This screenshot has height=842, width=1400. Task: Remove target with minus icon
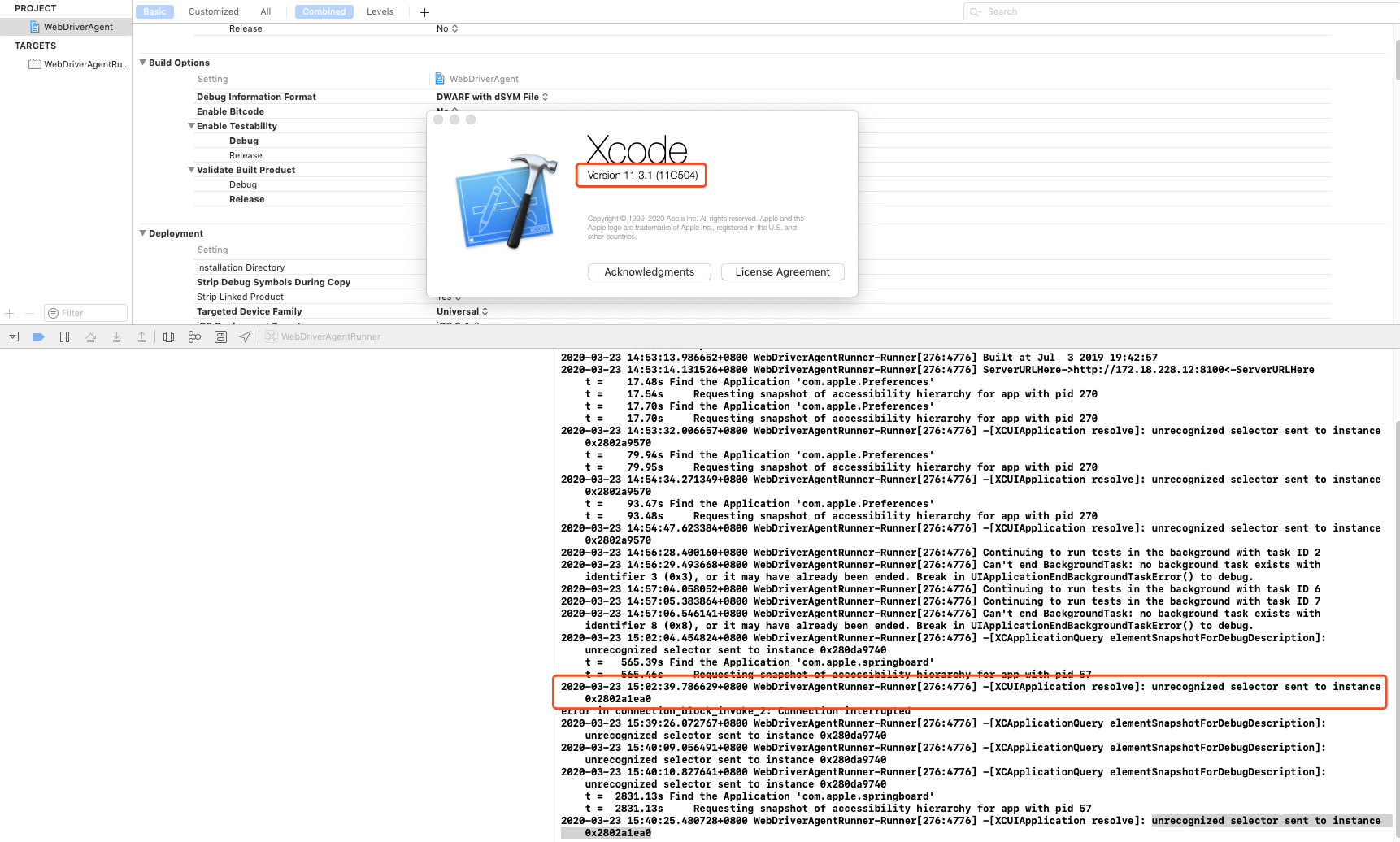coord(29,313)
